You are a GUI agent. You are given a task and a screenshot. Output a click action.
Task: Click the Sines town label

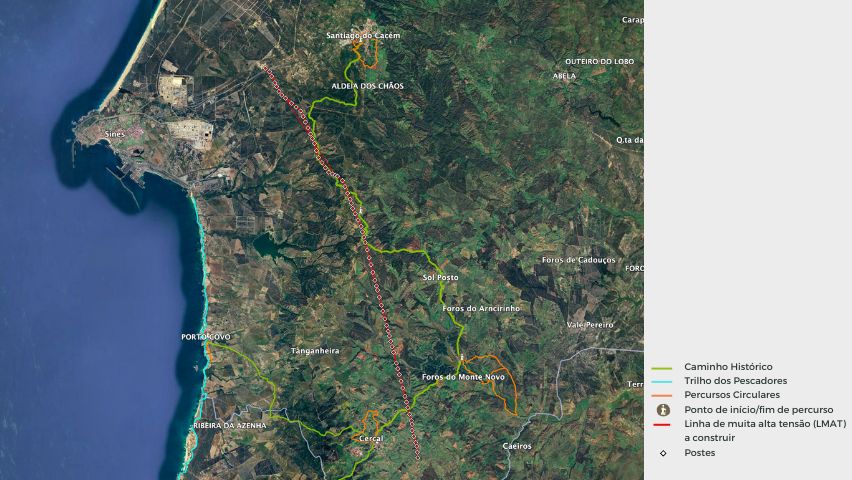(x=115, y=134)
